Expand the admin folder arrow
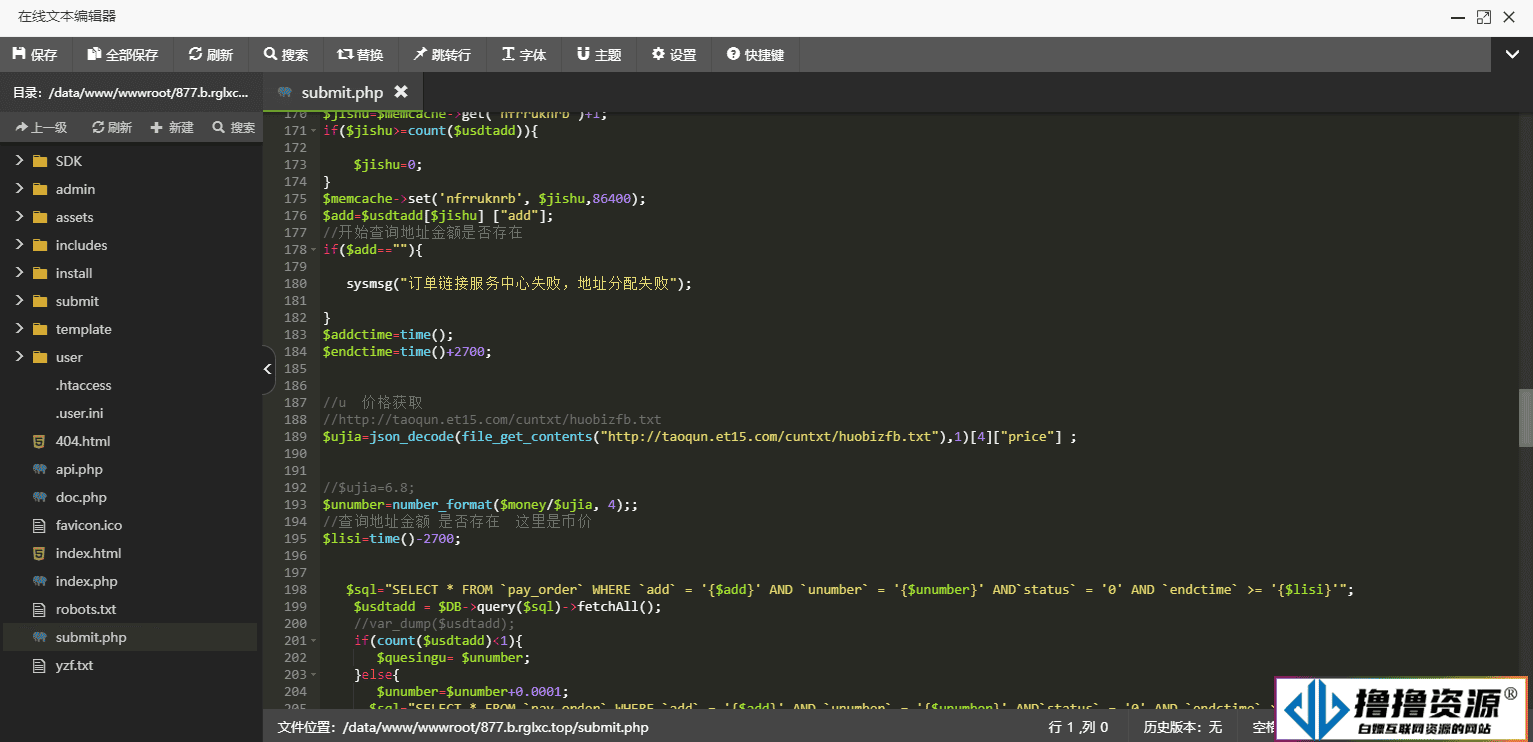This screenshot has height=742, width=1533. tap(18, 189)
